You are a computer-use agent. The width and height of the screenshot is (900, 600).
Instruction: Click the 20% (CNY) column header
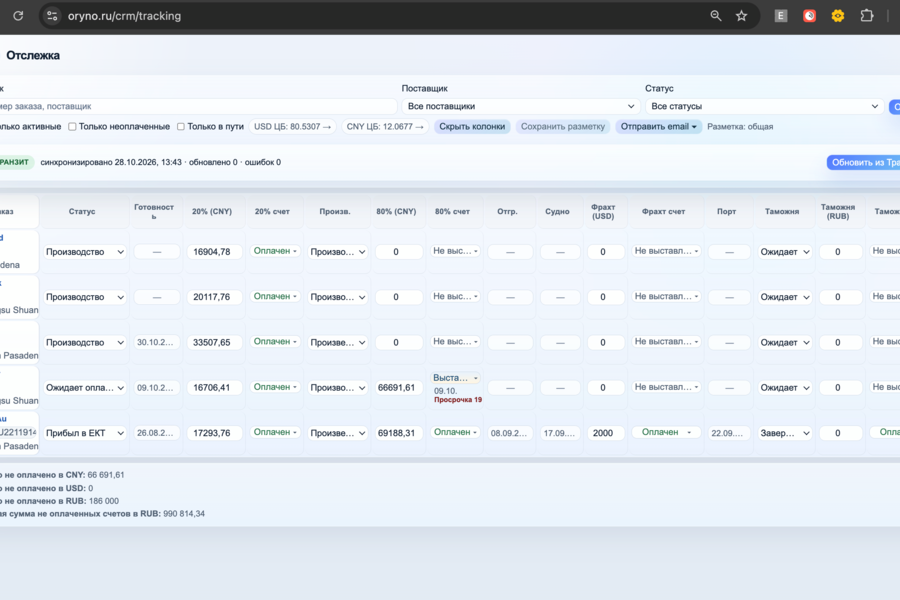[212, 211]
